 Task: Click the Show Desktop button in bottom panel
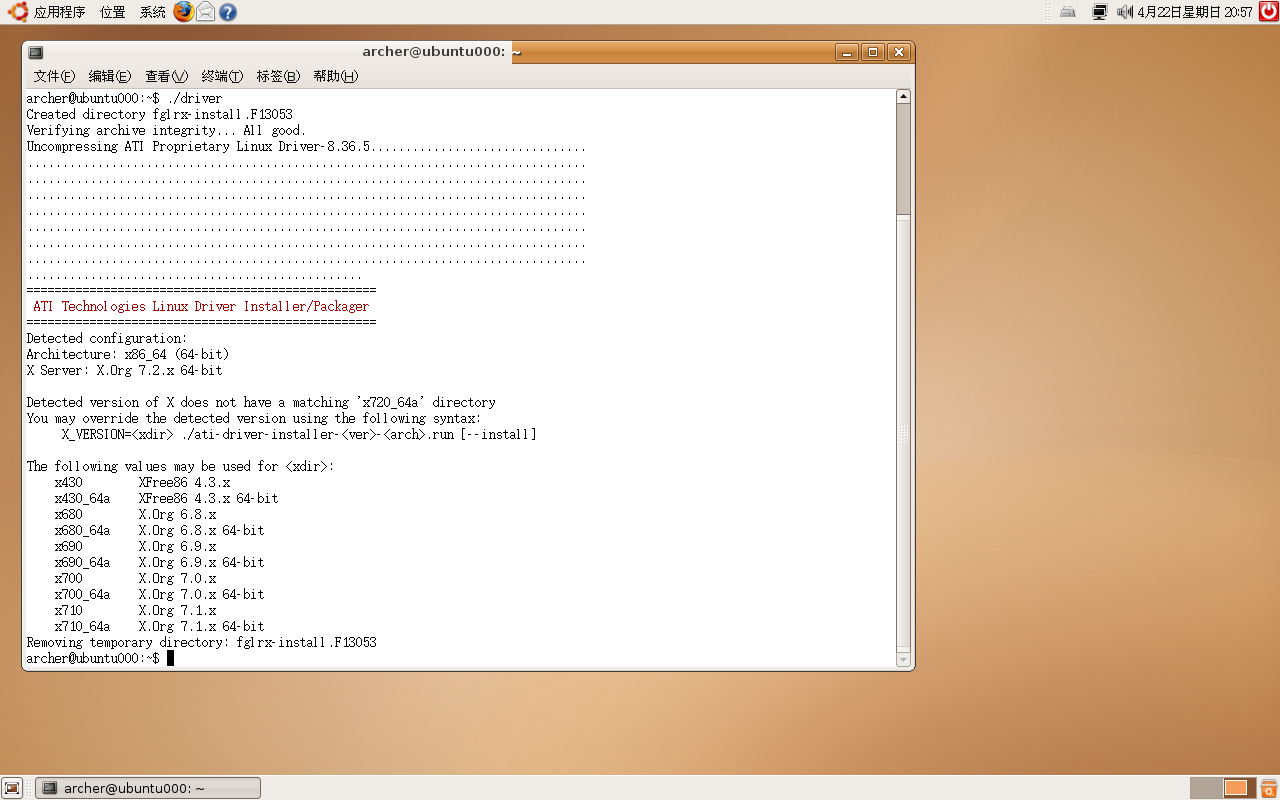coord(12,788)
